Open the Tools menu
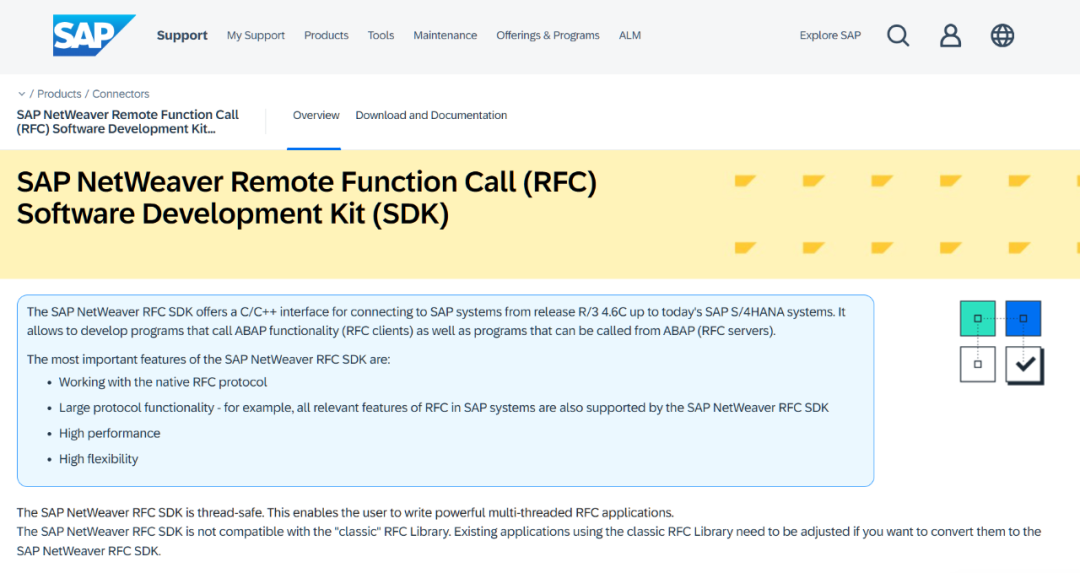Screen dimensions: 1080x573 click(380, 35)
